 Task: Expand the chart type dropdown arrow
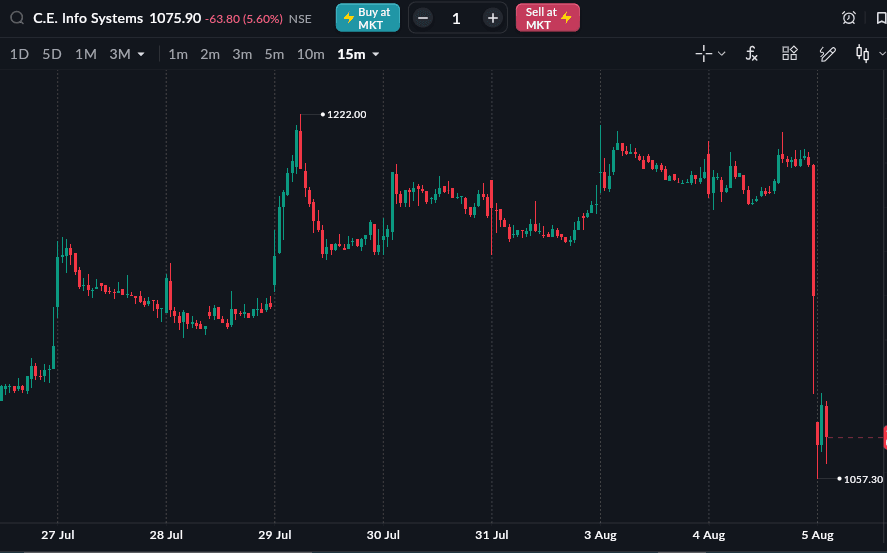[x=882, y=54]
